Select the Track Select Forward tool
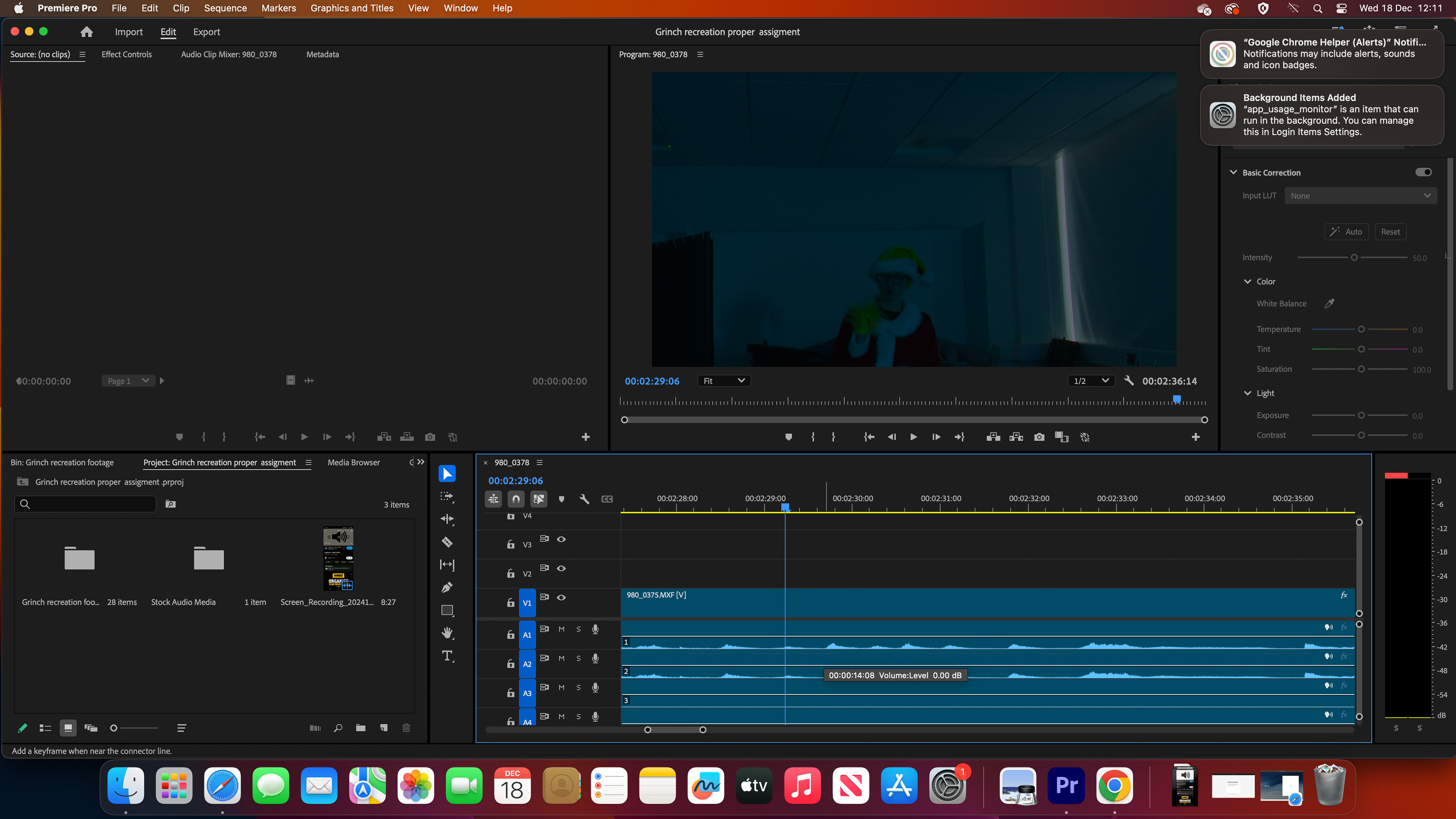 [447, 496]
